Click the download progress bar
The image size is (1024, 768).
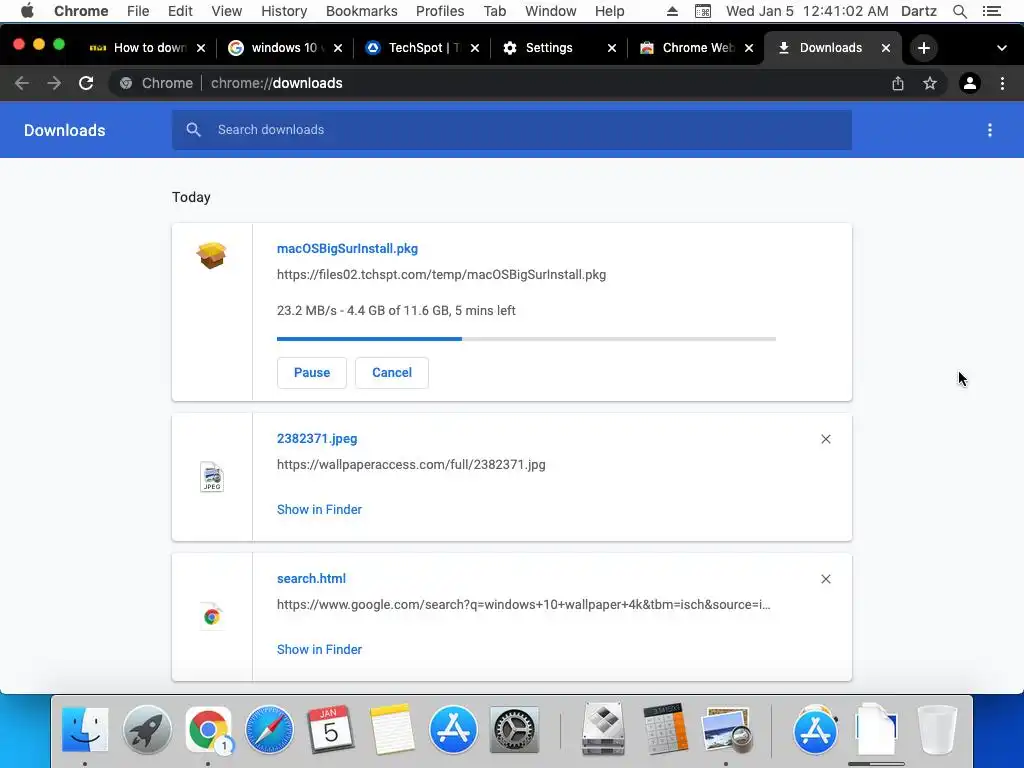click(x=526, y=339)
